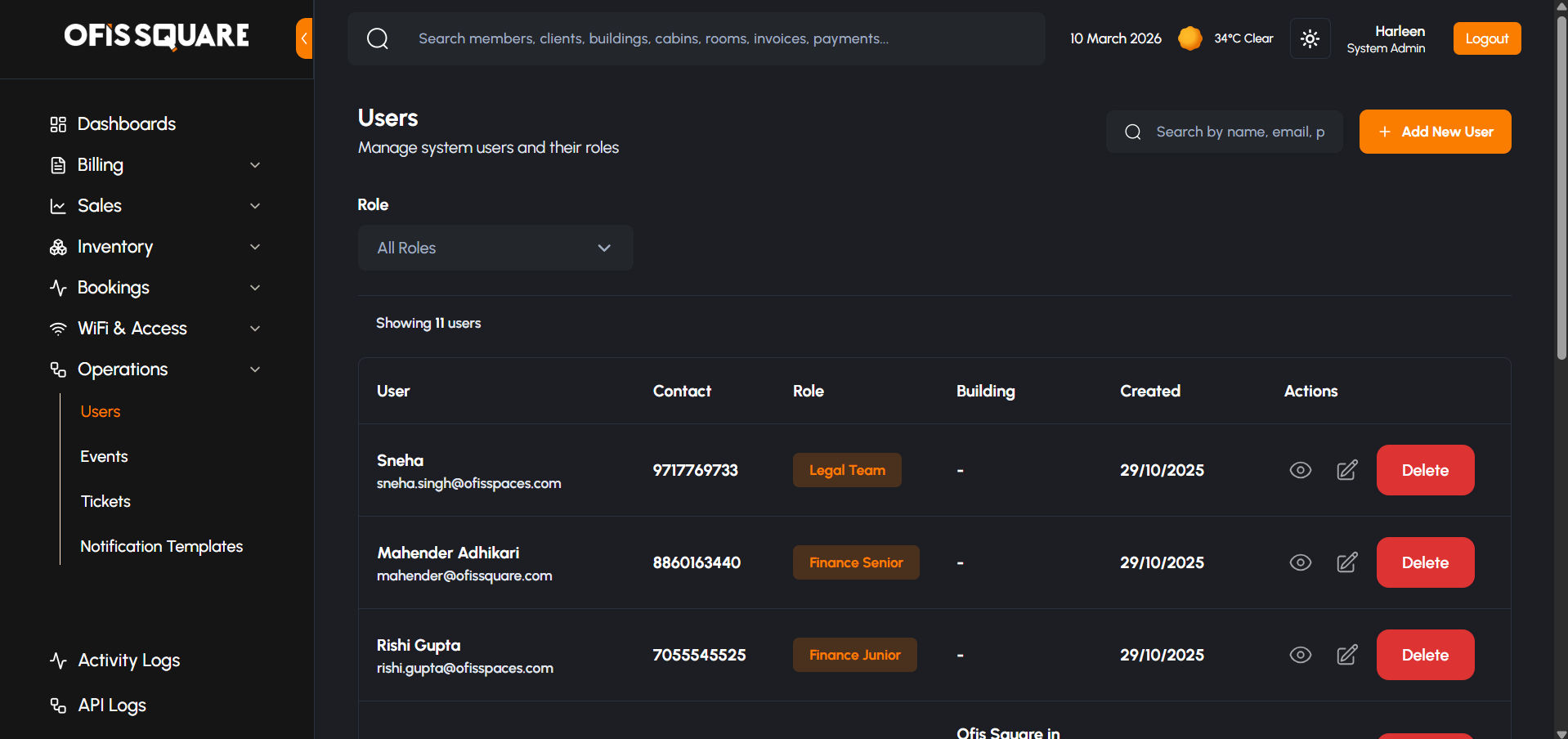The width and height of the screenshot is (1568, 739).
Task: Click the edit icon for Mahender Adhikari
Action: (1346, 562)
